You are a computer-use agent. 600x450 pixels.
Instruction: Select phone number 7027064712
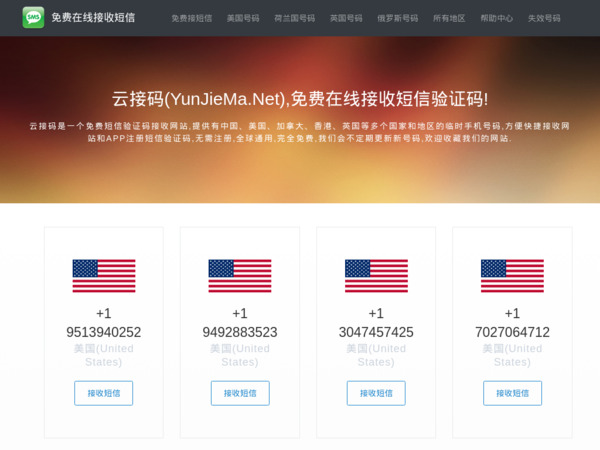[x=512, y=332]
